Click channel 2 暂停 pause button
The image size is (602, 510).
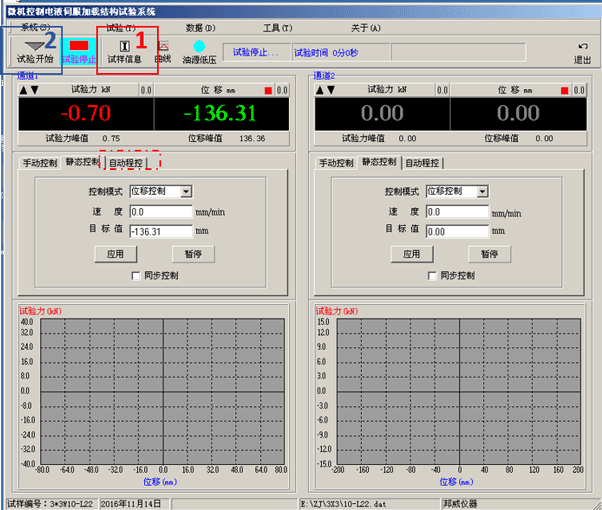pos(490,254)
